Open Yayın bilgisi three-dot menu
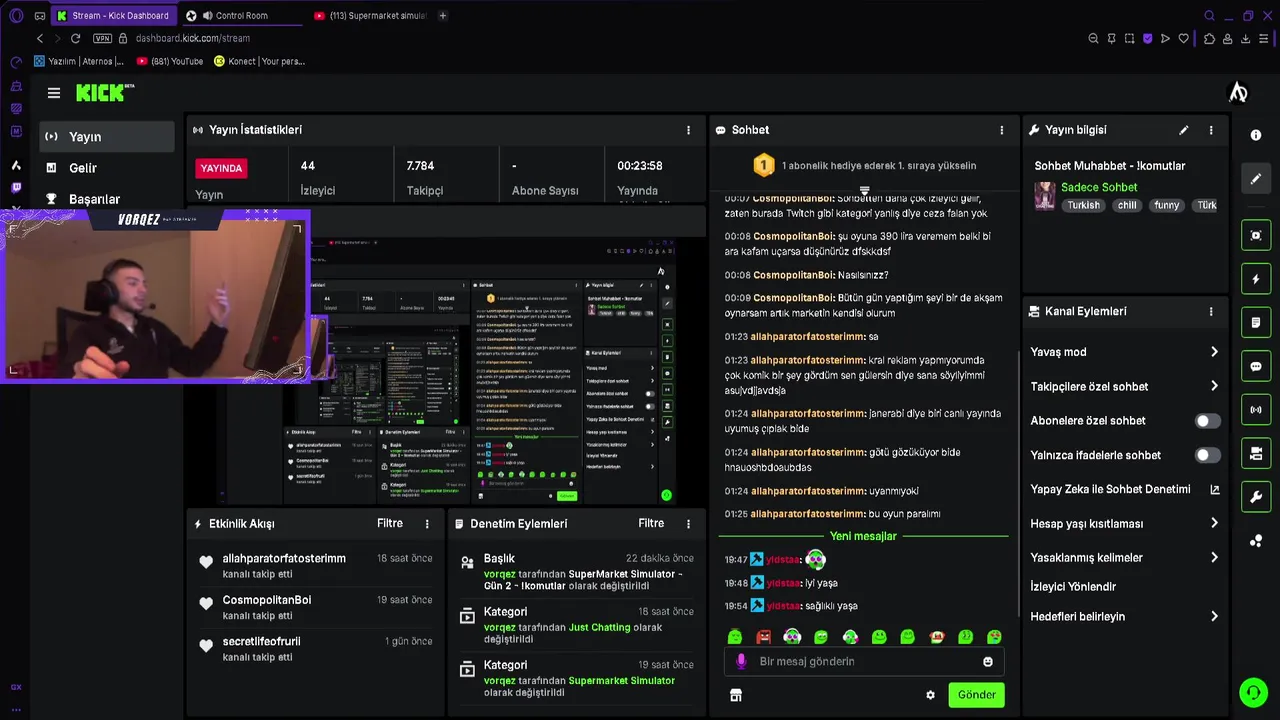Image resolution: width=1280 pixels, height=720 pixels. (1211, 130)
